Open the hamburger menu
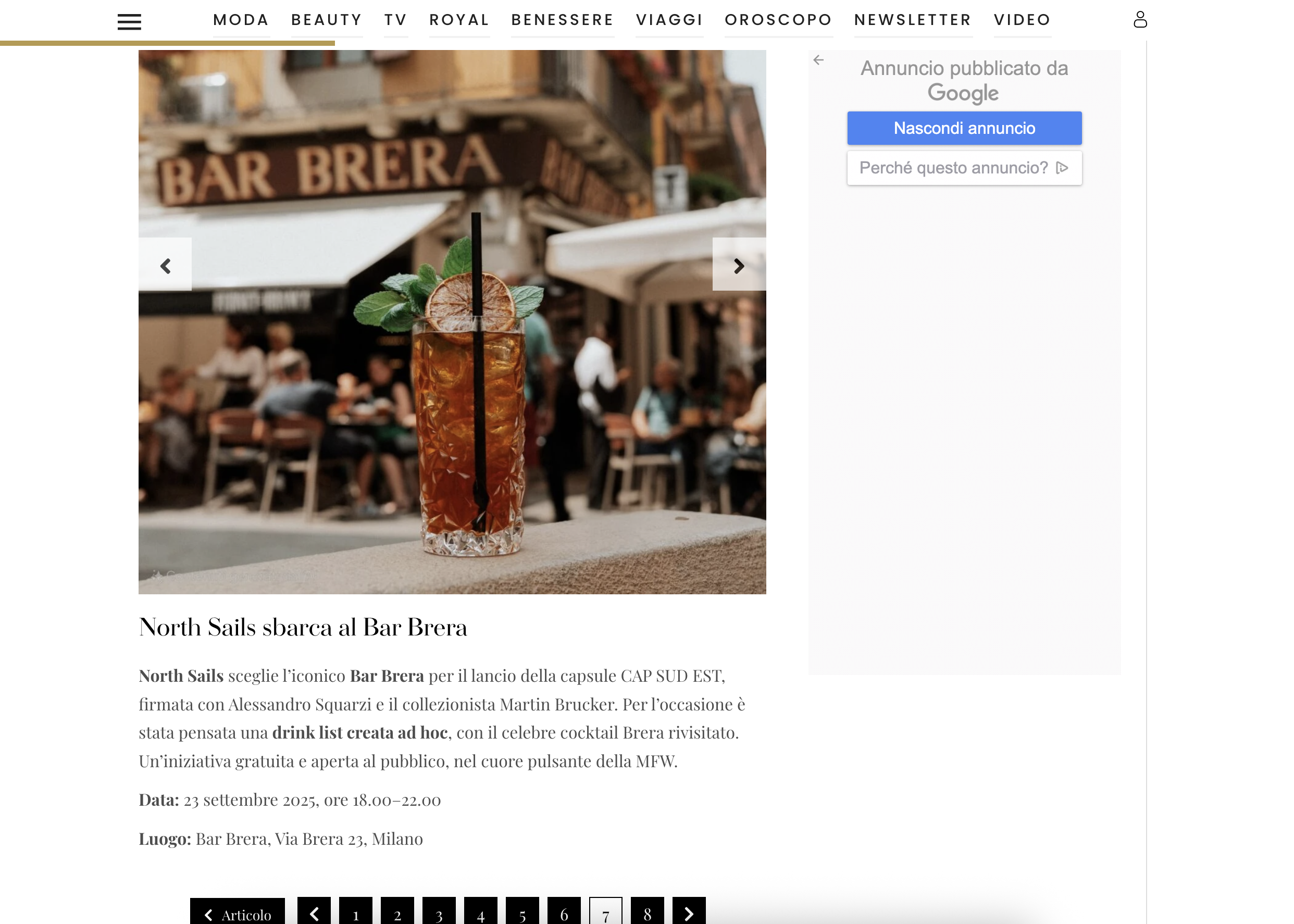1294x924 pixels. tap(129, 22)
